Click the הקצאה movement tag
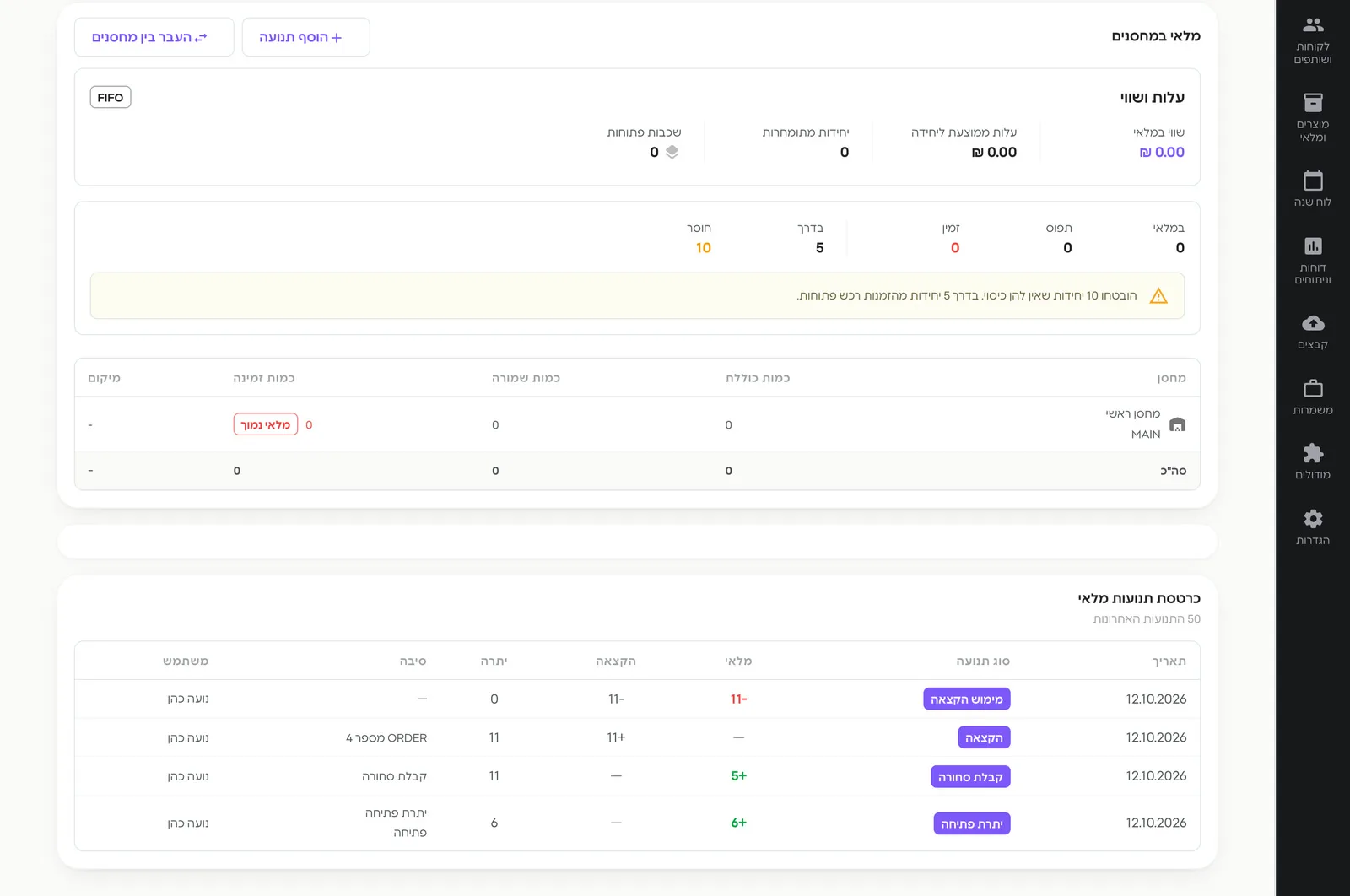This screenshot has height=896, width=1350. click(984, 737)
